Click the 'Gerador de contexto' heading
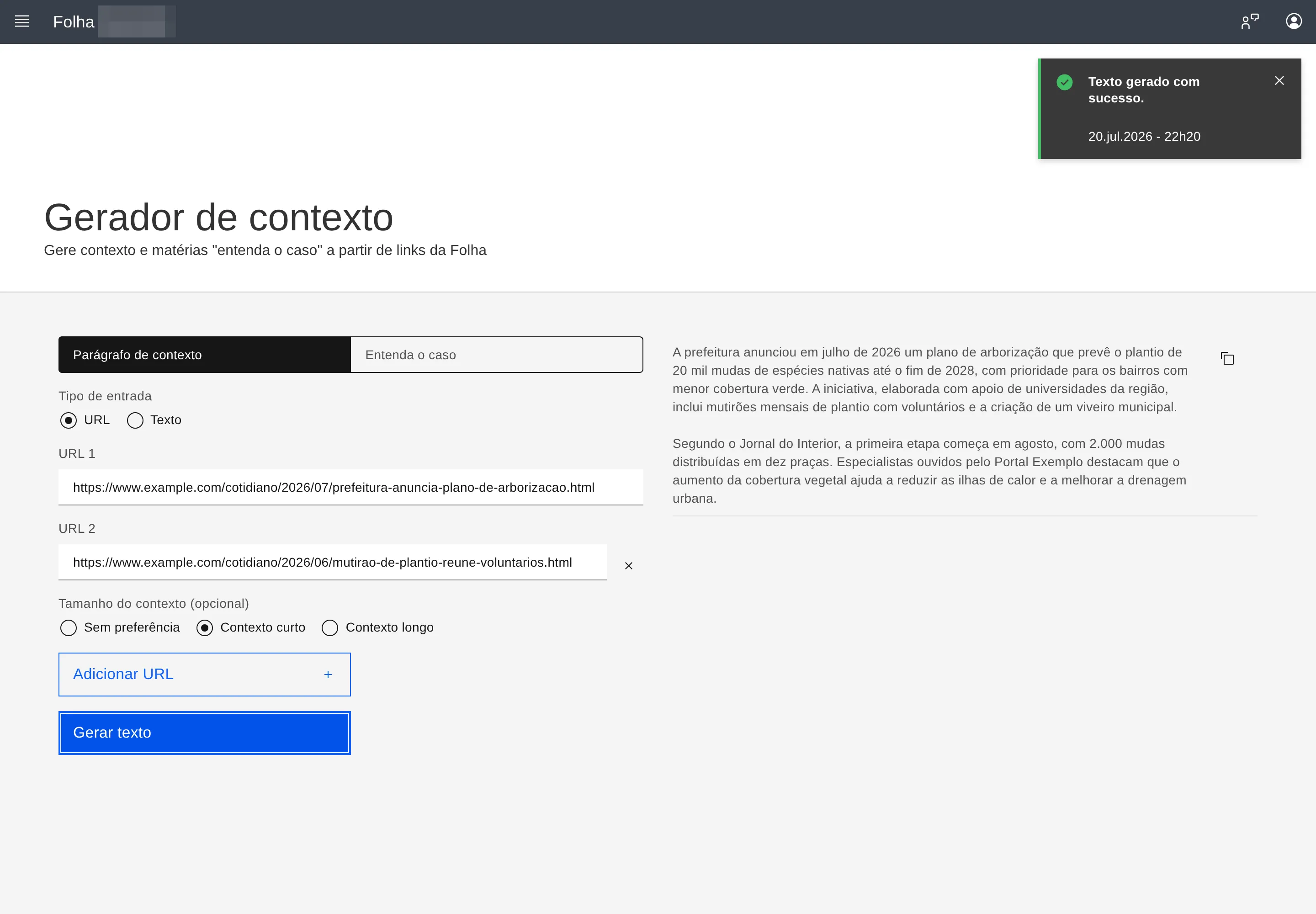The image size is (1316, 914). click(x=218, y=218)
